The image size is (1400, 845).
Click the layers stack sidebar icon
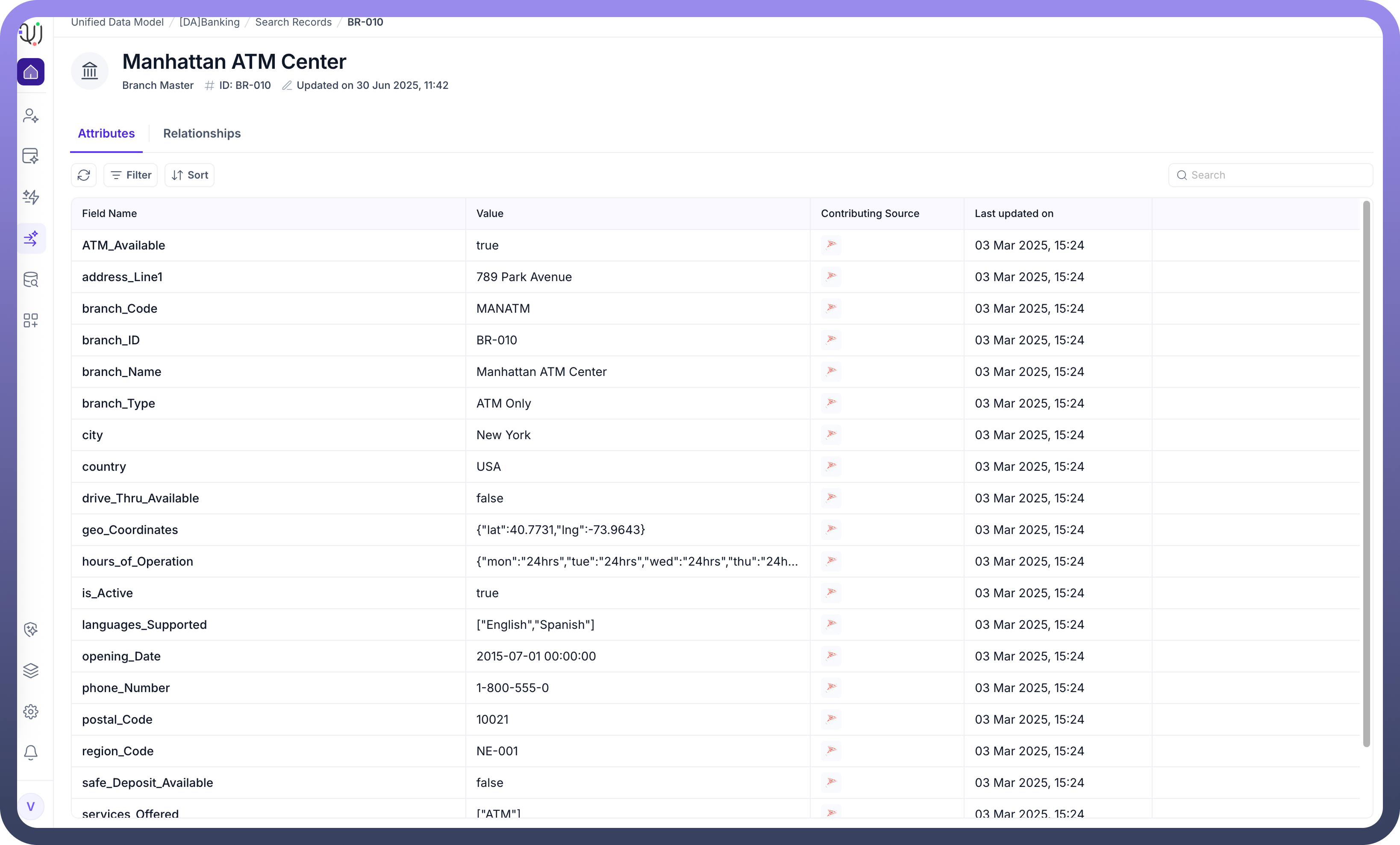pyautogui.click(x=31, y=671)
